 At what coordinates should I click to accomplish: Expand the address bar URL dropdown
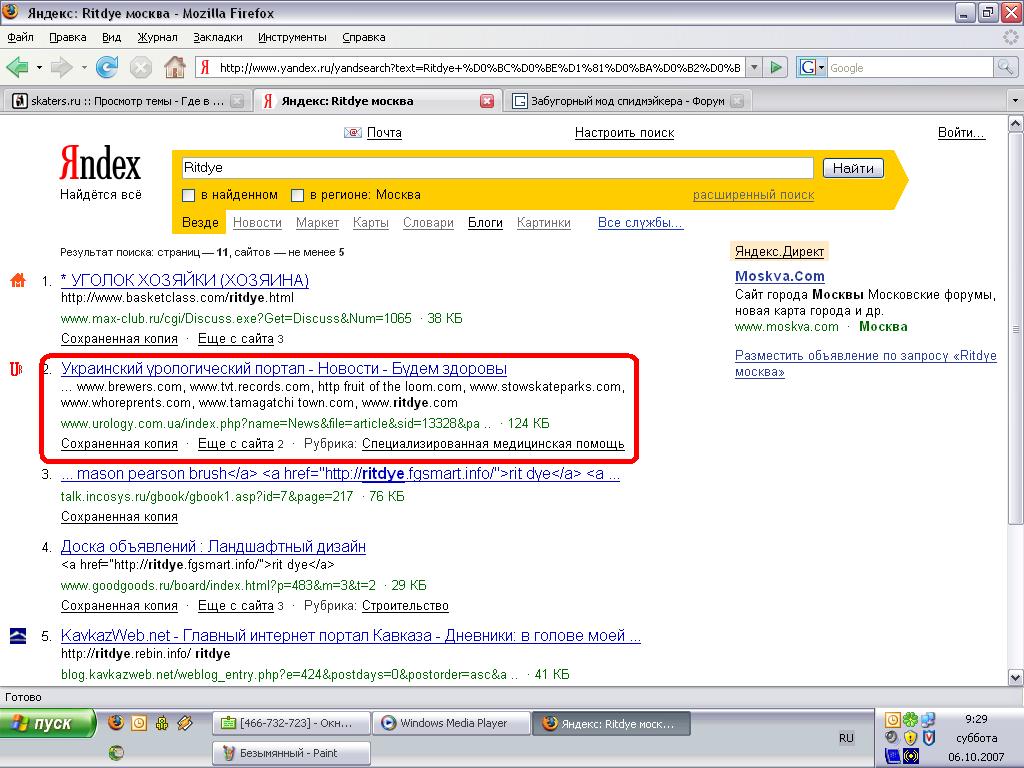pyautogui.click(x=752, y=68)
